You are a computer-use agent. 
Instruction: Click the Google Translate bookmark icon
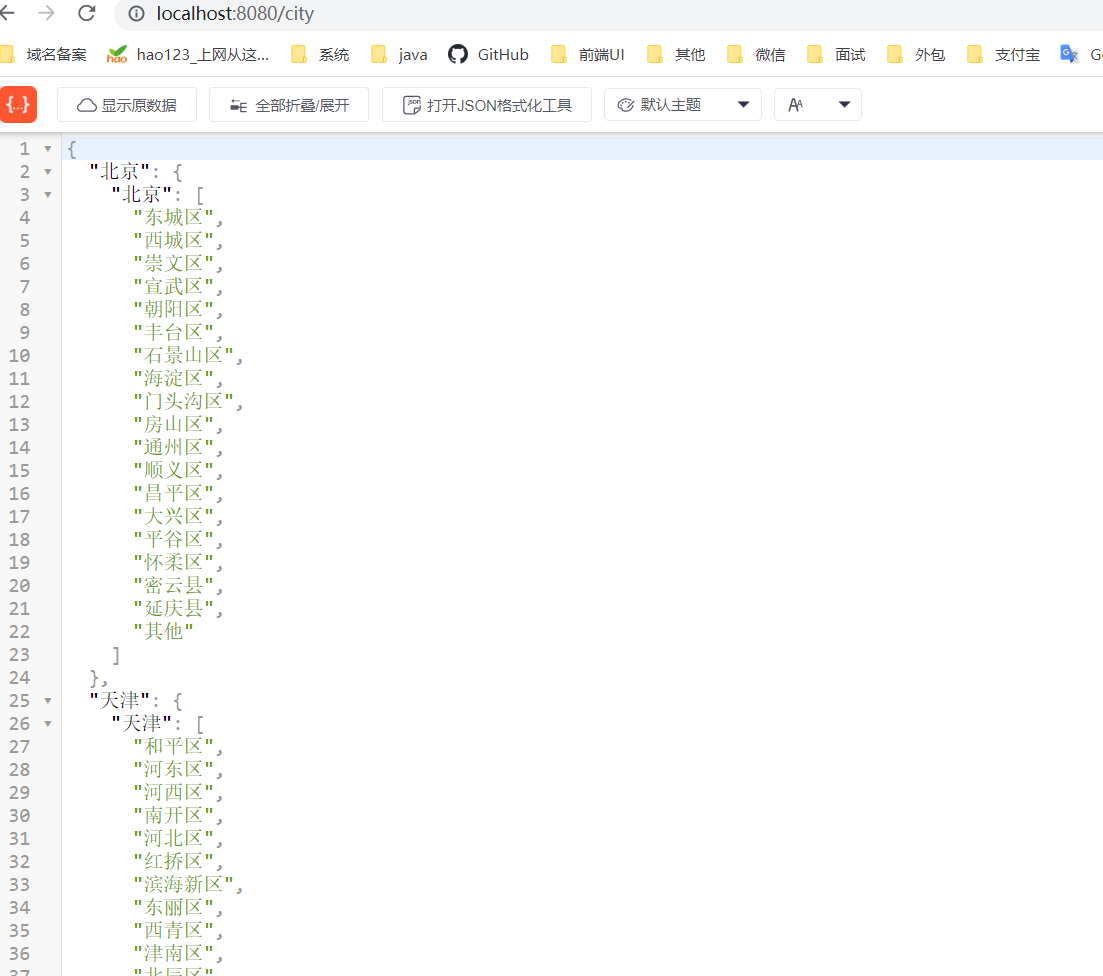point(1069,54)
